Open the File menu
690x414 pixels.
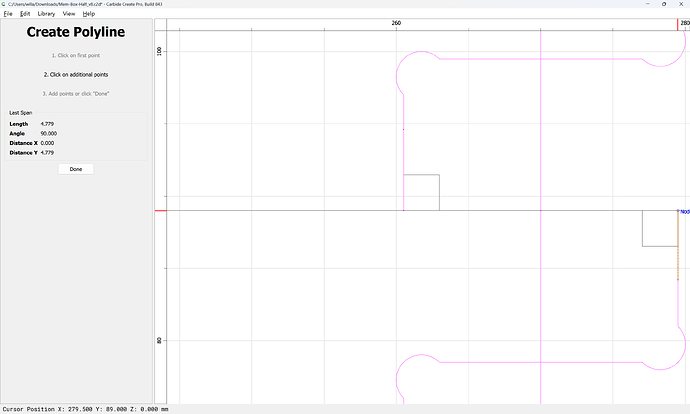click(8, 14)
